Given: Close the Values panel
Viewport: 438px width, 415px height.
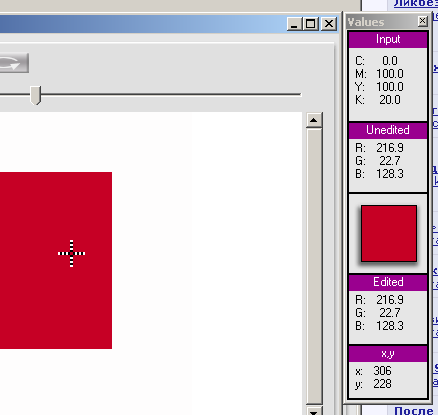Looking at the screenshot, I should [x=422, y=21].
